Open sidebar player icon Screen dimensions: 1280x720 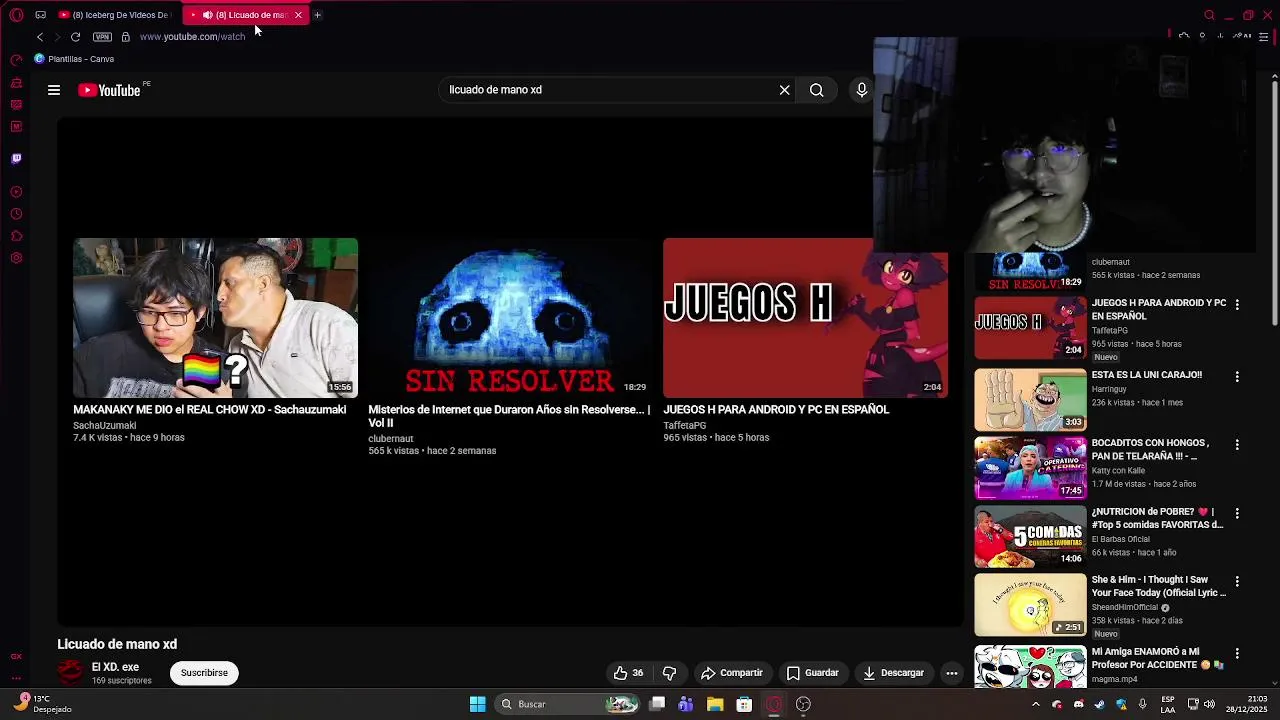[x=16, y=192]
